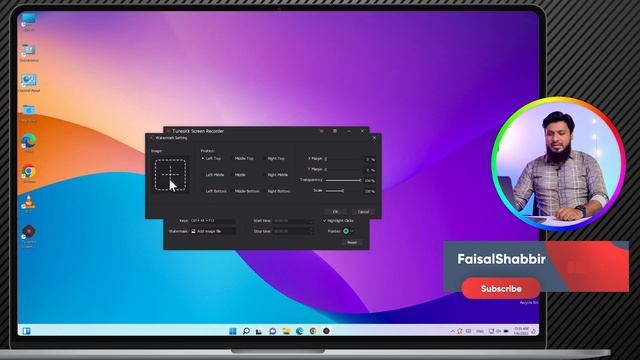Open taskbar Search magnifier icon
Image resolution: width=640 pixels, height=360 pixels.
point(246,331)
